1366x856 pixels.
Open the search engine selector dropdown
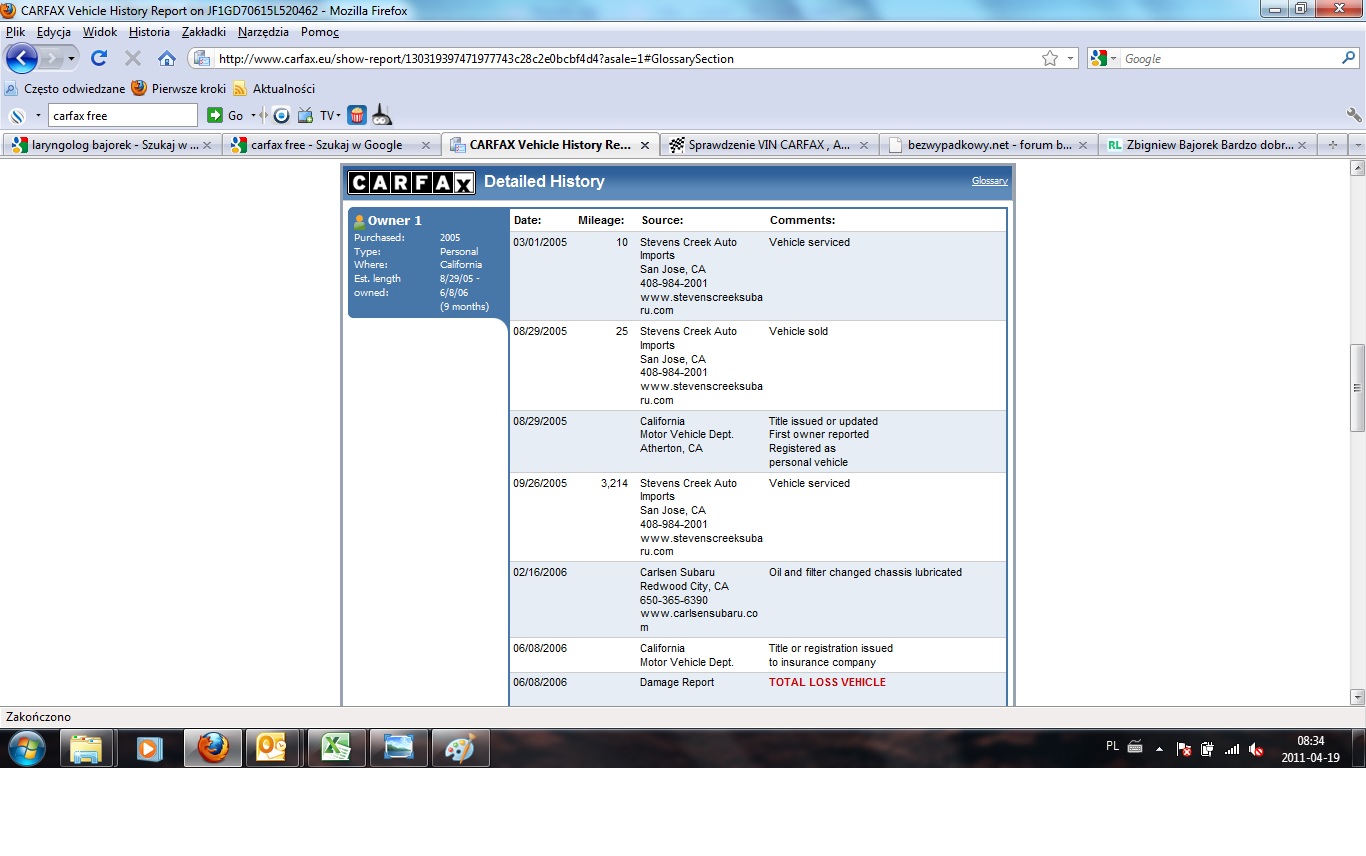point(1114,59)
